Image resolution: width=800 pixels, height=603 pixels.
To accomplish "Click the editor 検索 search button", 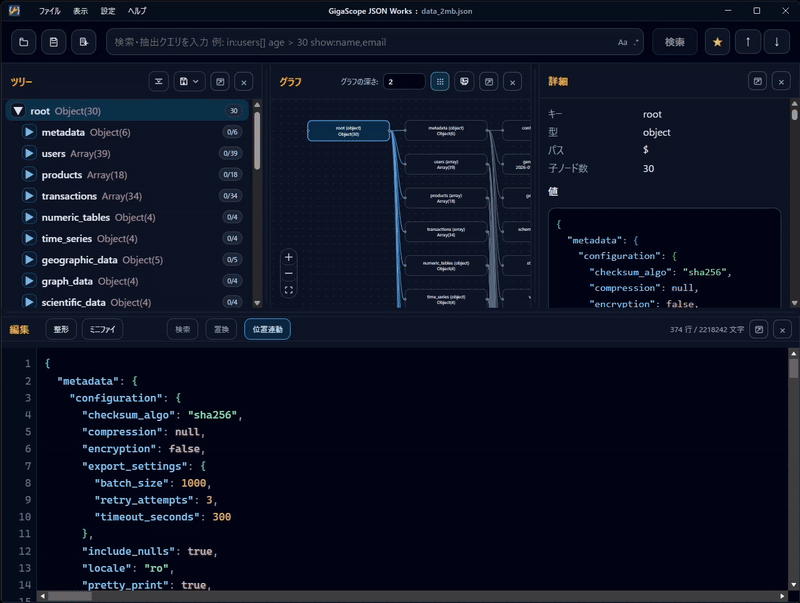I will click(x=183, y=329).
